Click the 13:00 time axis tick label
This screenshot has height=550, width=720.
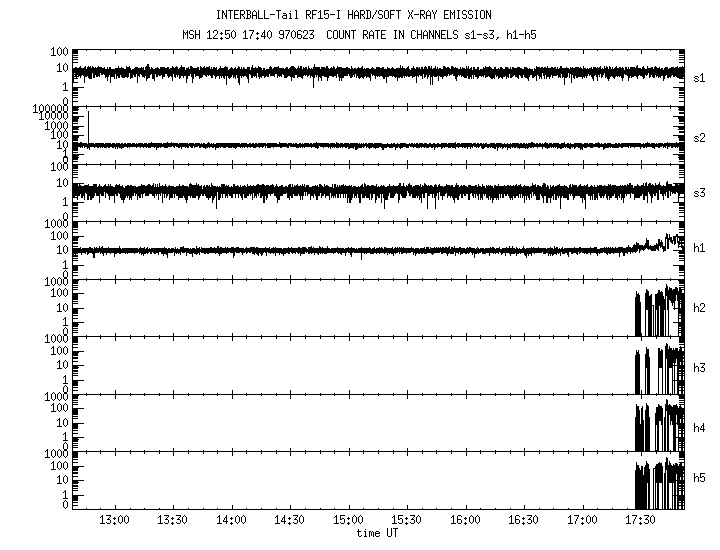click(115, 521)
